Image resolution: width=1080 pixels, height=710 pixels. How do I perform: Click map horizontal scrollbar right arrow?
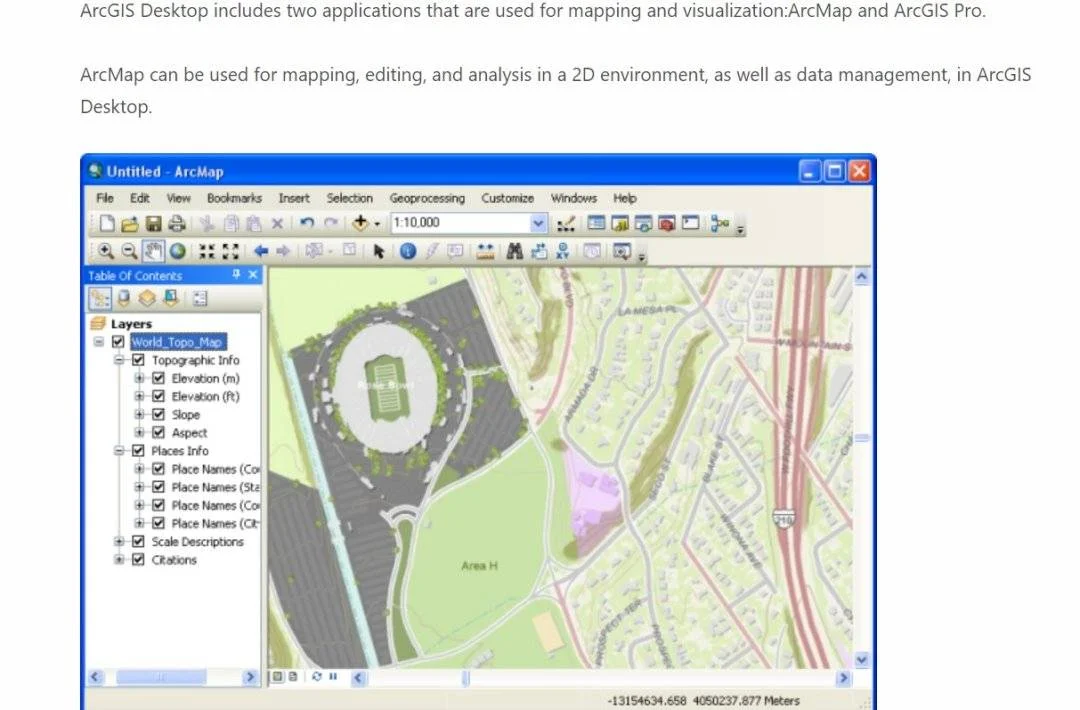click(x=843, y=678)
